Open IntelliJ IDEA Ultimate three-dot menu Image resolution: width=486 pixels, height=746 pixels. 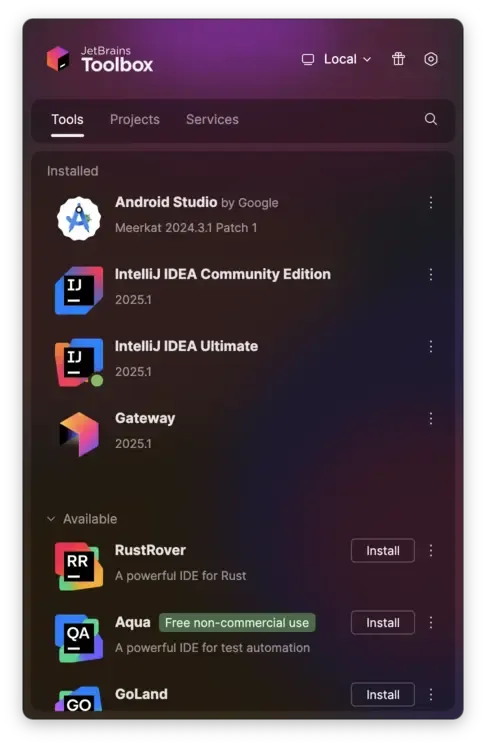click(430, 346)
